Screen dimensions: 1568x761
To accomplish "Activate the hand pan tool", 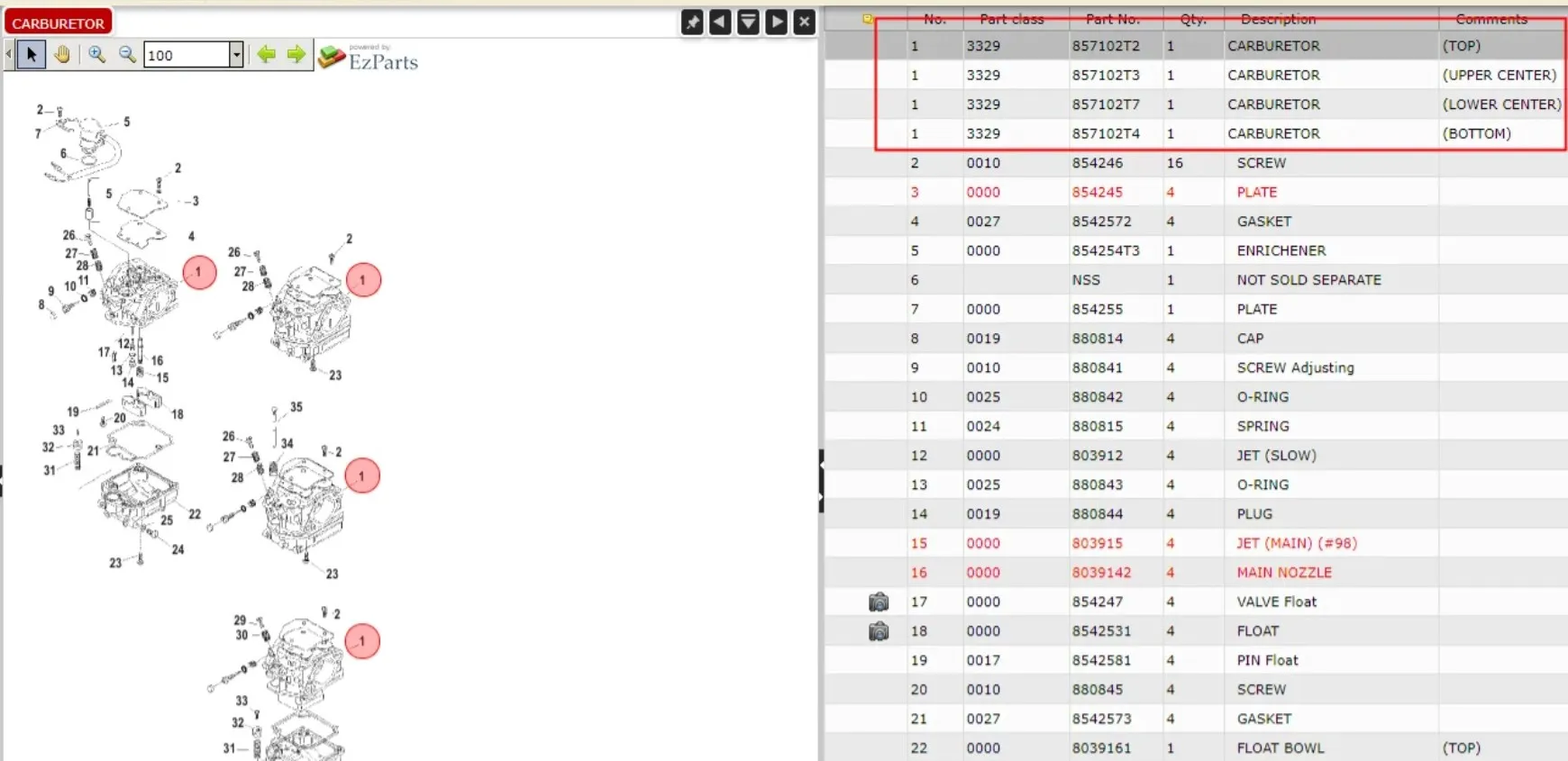I will (x=62, y=55).
